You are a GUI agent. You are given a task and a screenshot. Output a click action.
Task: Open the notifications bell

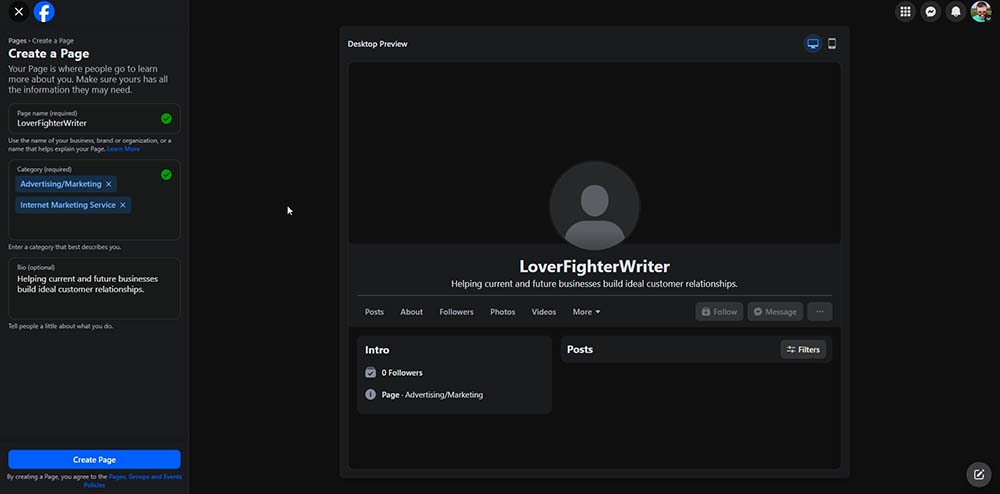[956, 12]
